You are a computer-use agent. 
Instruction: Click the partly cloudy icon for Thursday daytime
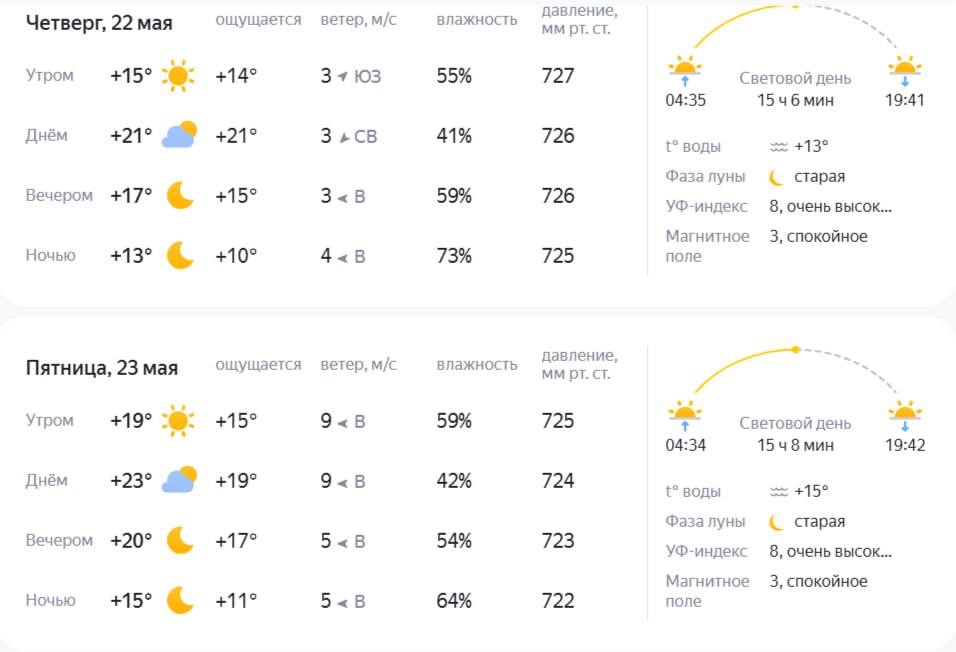tap(179, 135)
